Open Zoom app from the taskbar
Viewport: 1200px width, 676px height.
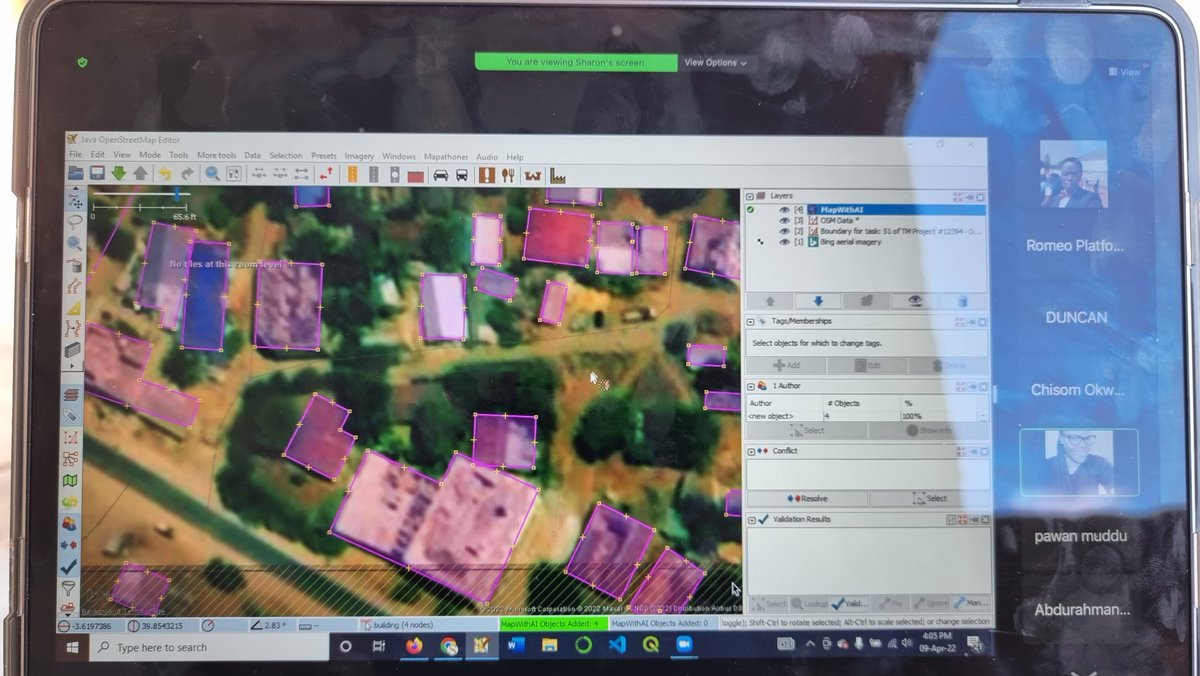click(685, 646)
